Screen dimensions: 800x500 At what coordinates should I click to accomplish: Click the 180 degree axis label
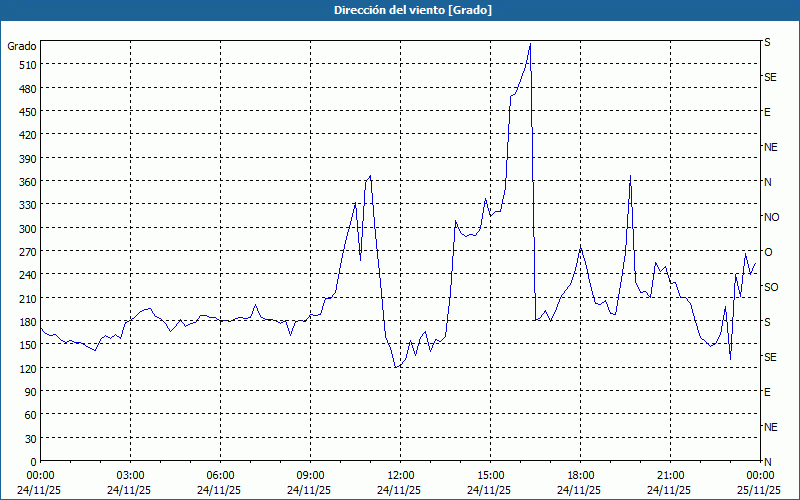point(28,321)
